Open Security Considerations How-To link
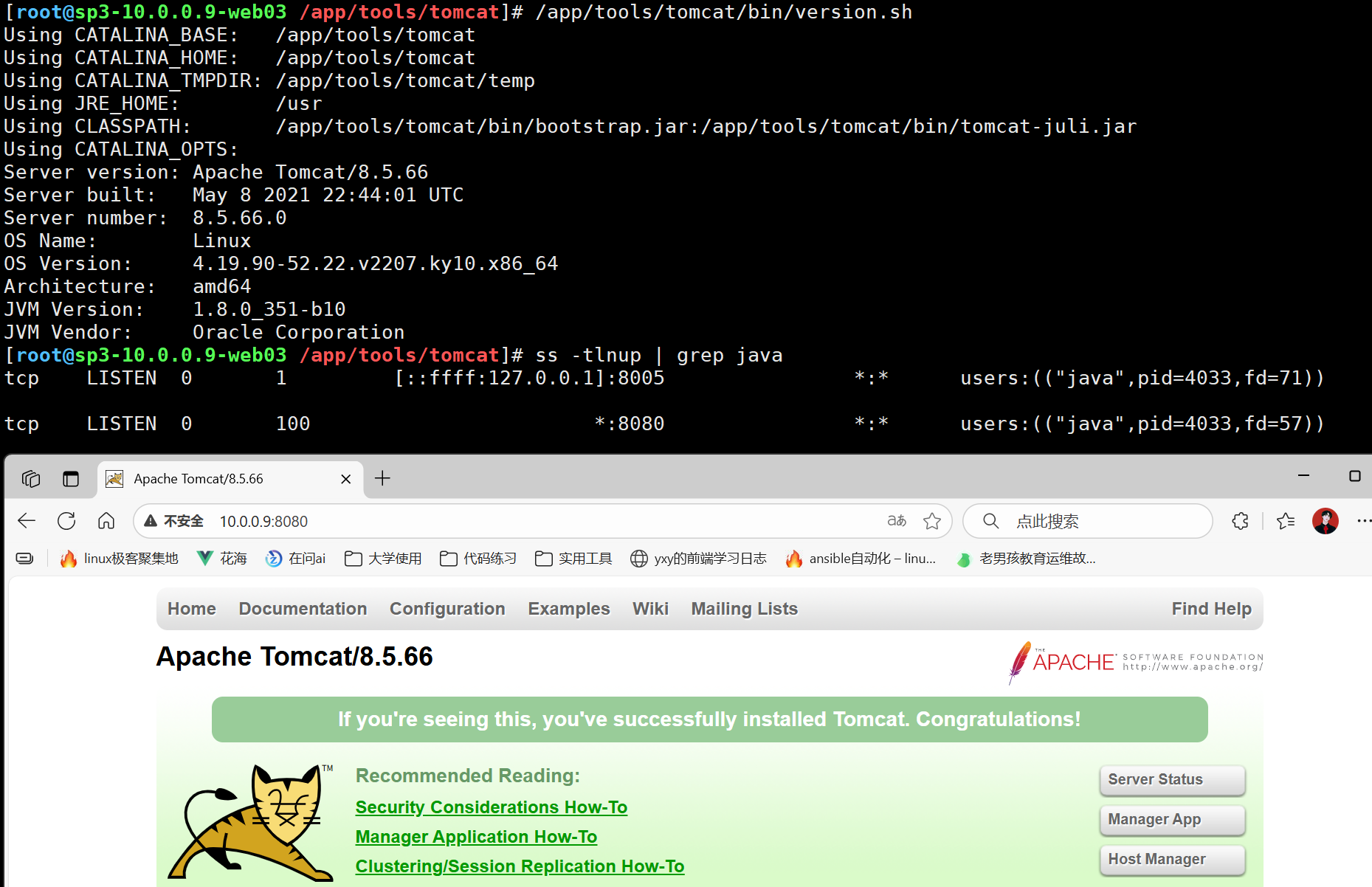The height and width of the screenshot is (887, 1372). pyautogui.click(x=492, y=807)
